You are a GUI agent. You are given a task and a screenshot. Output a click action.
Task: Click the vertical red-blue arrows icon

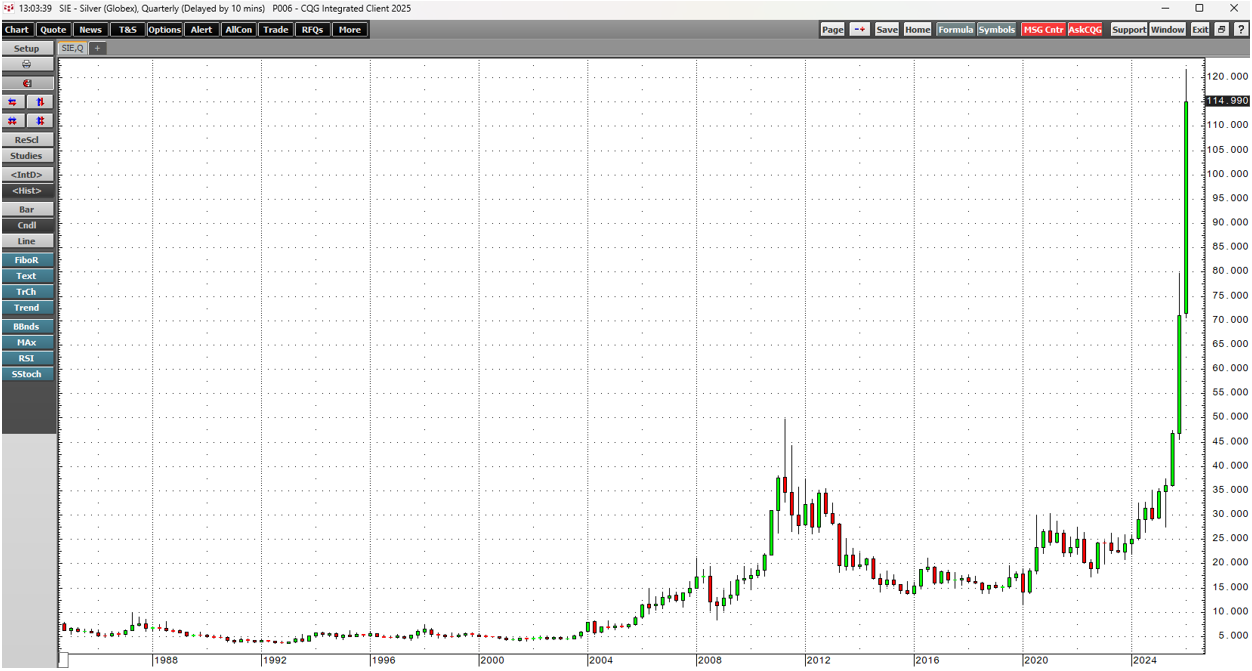[40, 102]
